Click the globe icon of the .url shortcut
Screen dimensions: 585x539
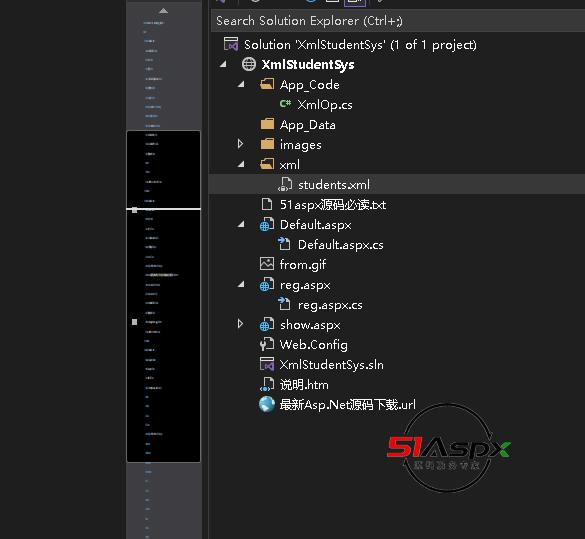(267, 404)
